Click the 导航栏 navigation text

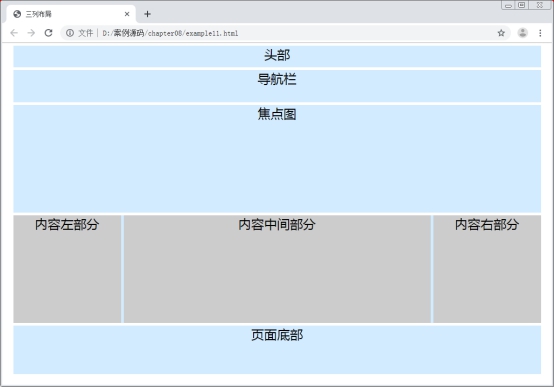point(277,79)
